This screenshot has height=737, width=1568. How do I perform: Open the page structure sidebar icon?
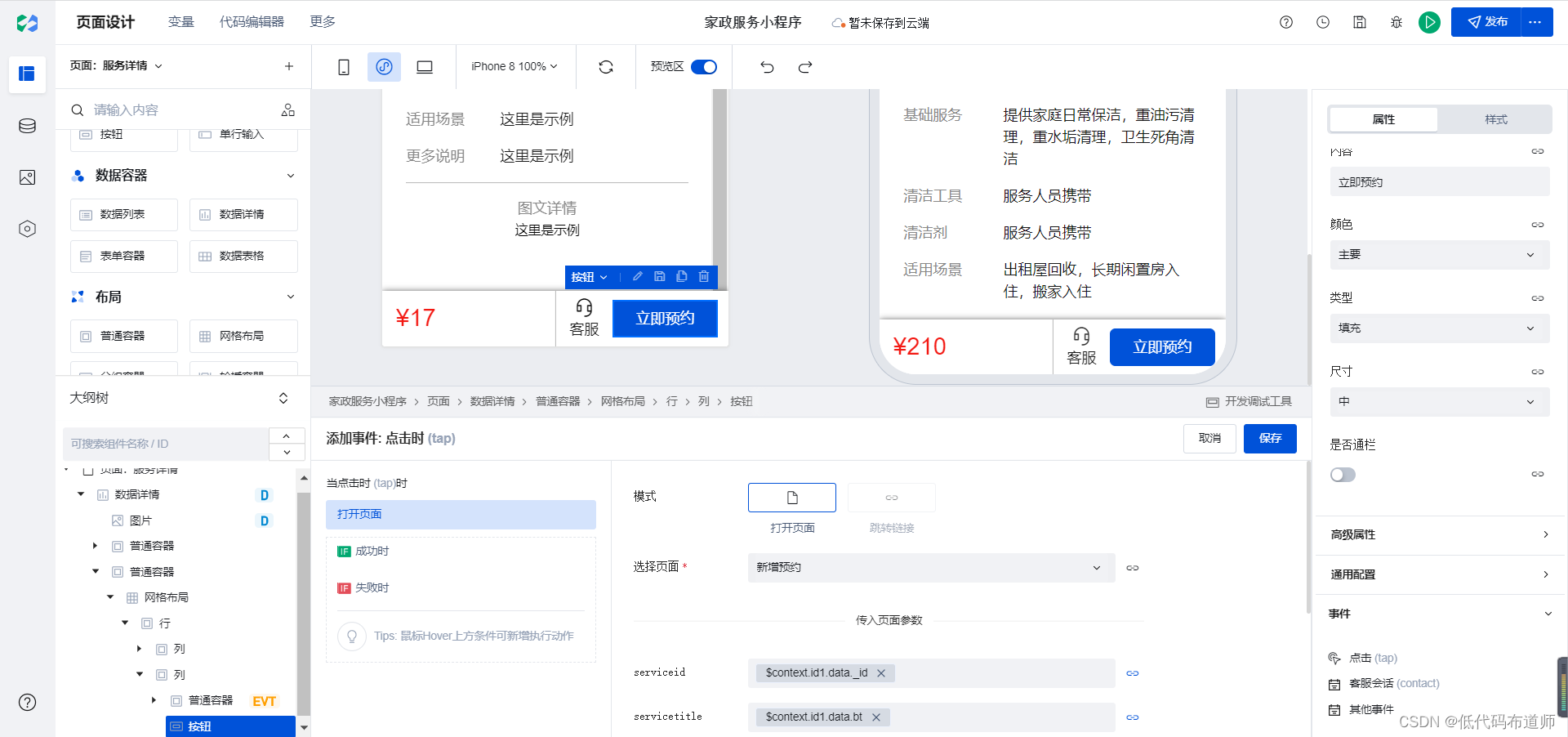click(27, 74)
